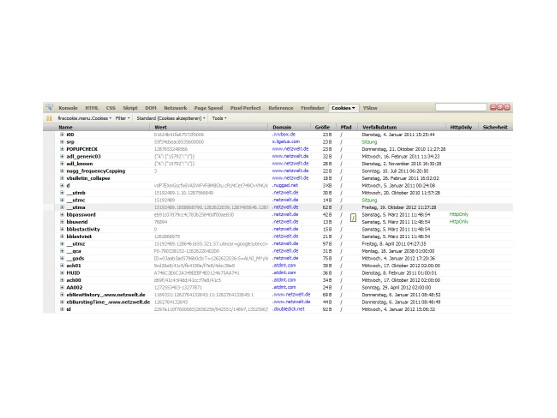Expand the __utmz cookie row
The image size is (557, 418).
click(x=62, y=244)
